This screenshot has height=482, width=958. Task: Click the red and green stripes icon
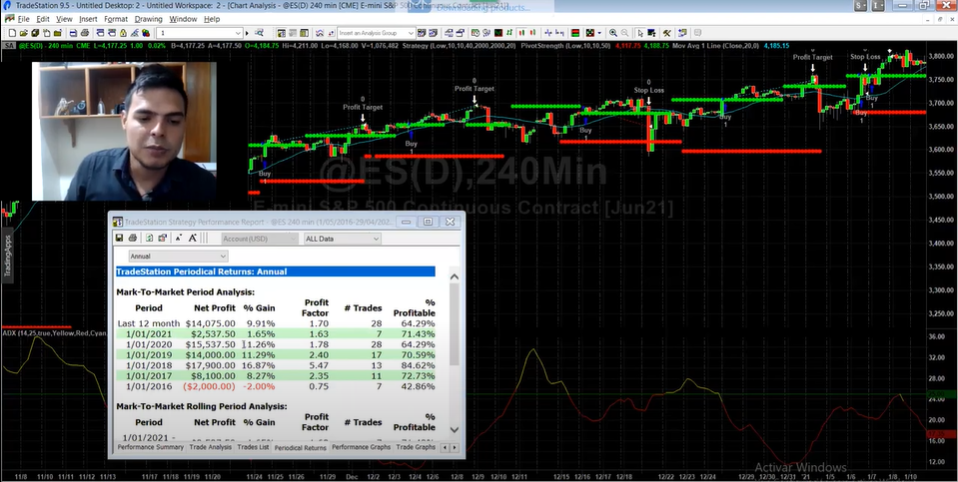[x=575, y=33]
